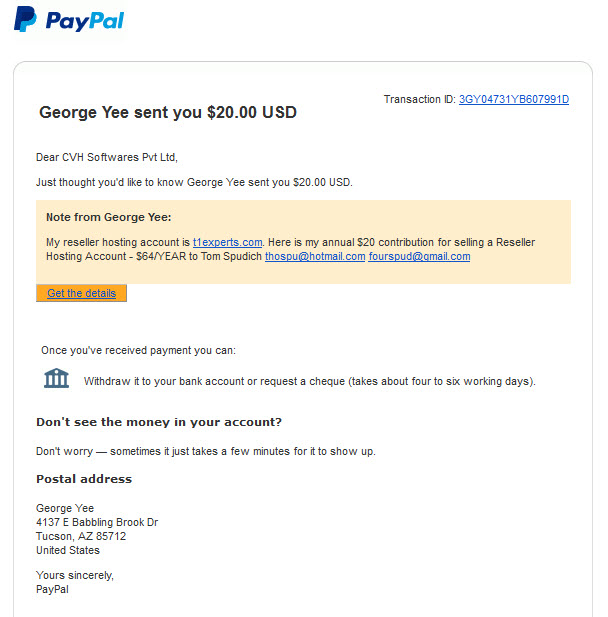Click the PayPal double-P logo icon
Image resolution: width=608 pixels, height=617 pixels.
pos(25,19)
